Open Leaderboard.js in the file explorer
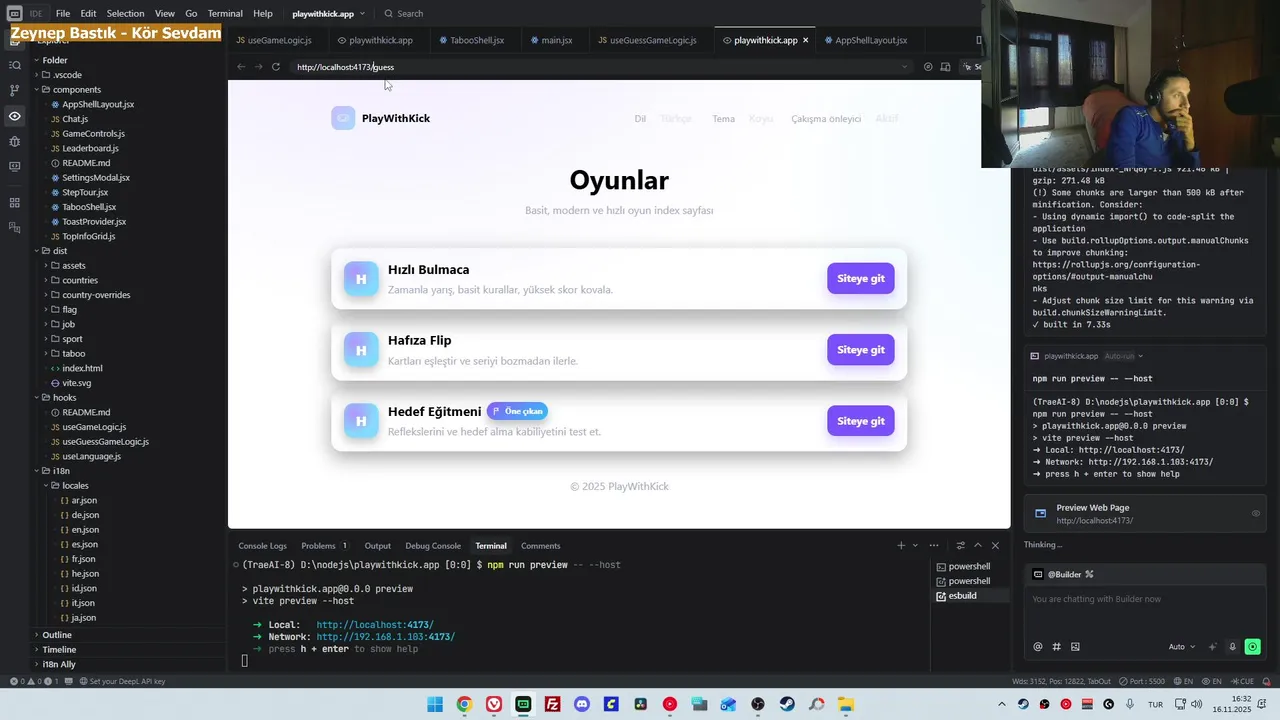 pyautogui.click(x=90, y=148)
